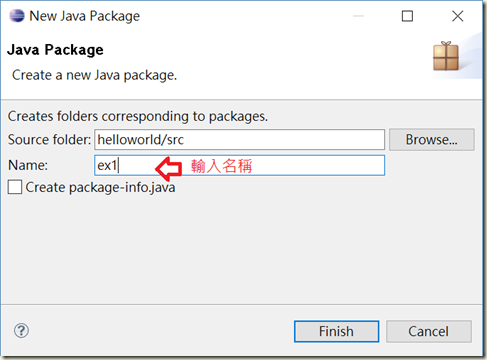Maximize the New Java Package dialog

click(407, 16)
